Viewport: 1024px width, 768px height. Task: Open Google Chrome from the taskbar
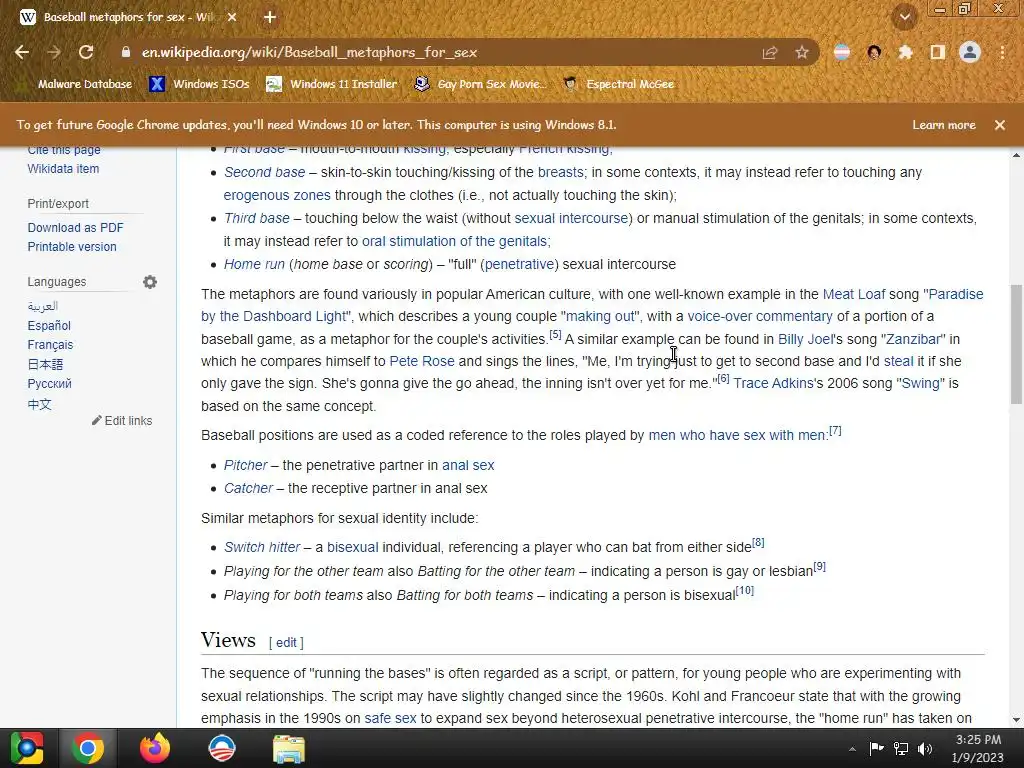point(88,748)
